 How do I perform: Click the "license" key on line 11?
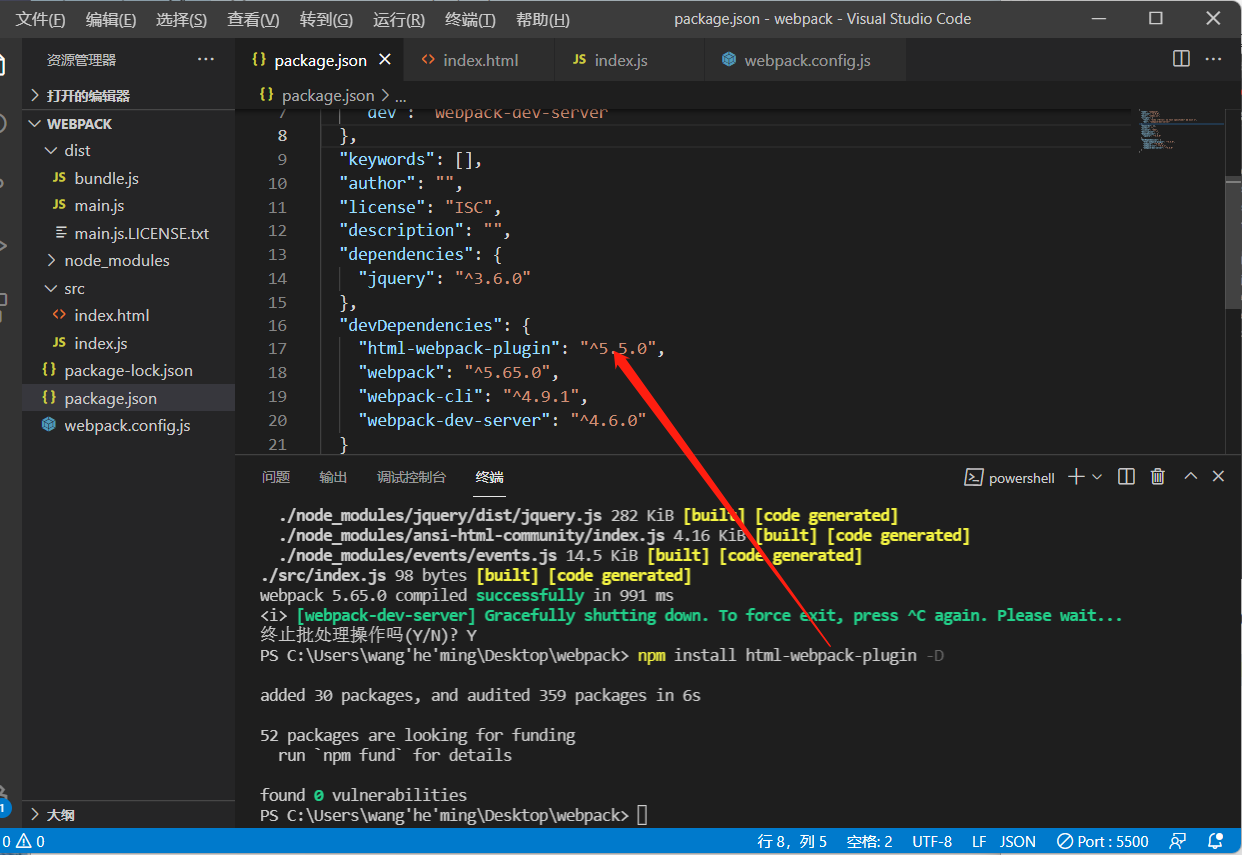pyautogui.click(x=381, y=207)
